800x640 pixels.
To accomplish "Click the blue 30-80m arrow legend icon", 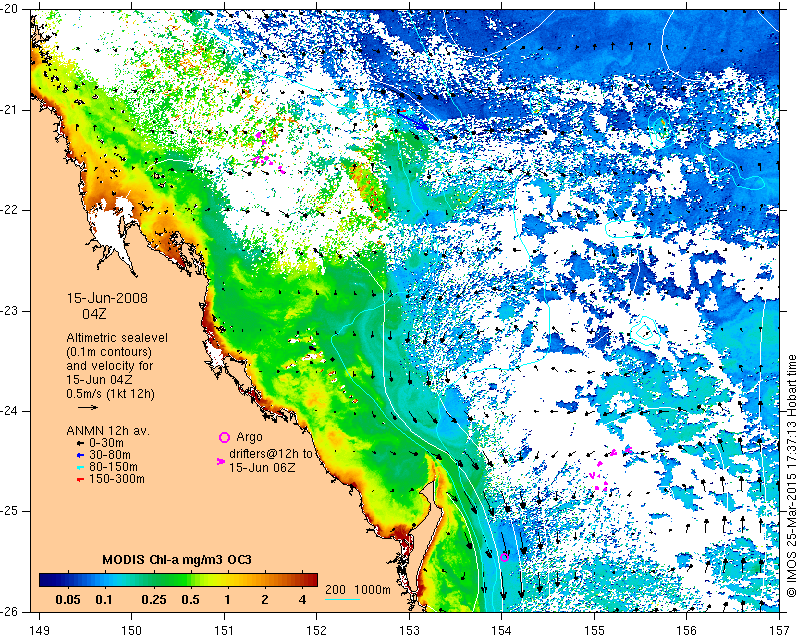I will click(80, 455).
